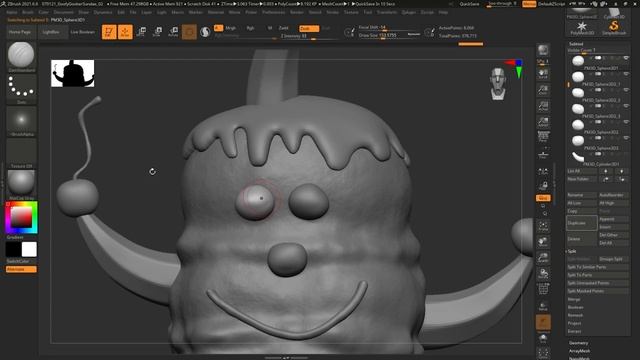Collapse the Subtool palette header
Screen dimensions: 640x360
click(576, 44)
